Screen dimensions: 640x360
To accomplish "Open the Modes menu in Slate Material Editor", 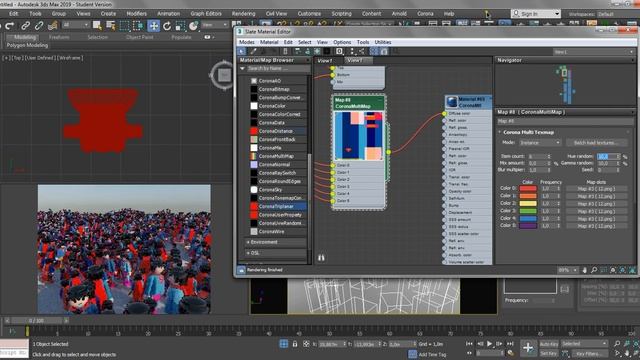I will click(x=247, y=42).
